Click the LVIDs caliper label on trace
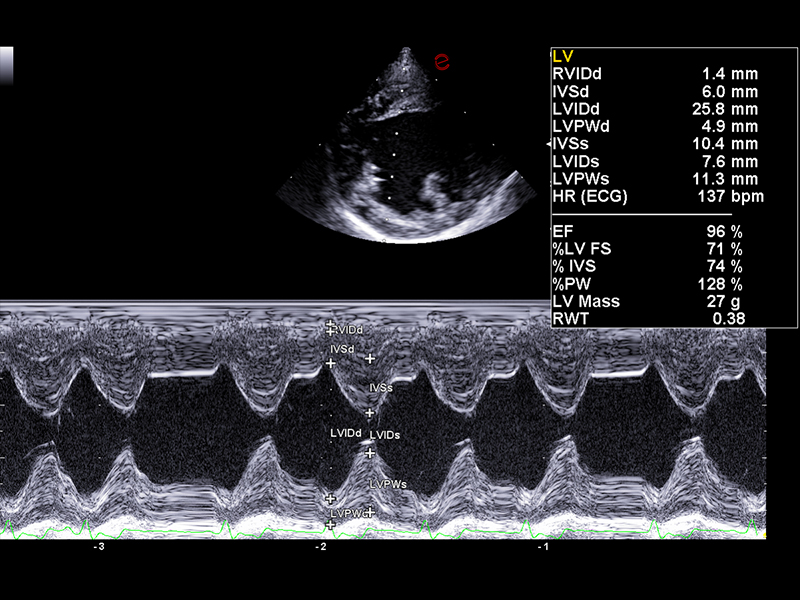800x600 pixels. coord(385,435)
